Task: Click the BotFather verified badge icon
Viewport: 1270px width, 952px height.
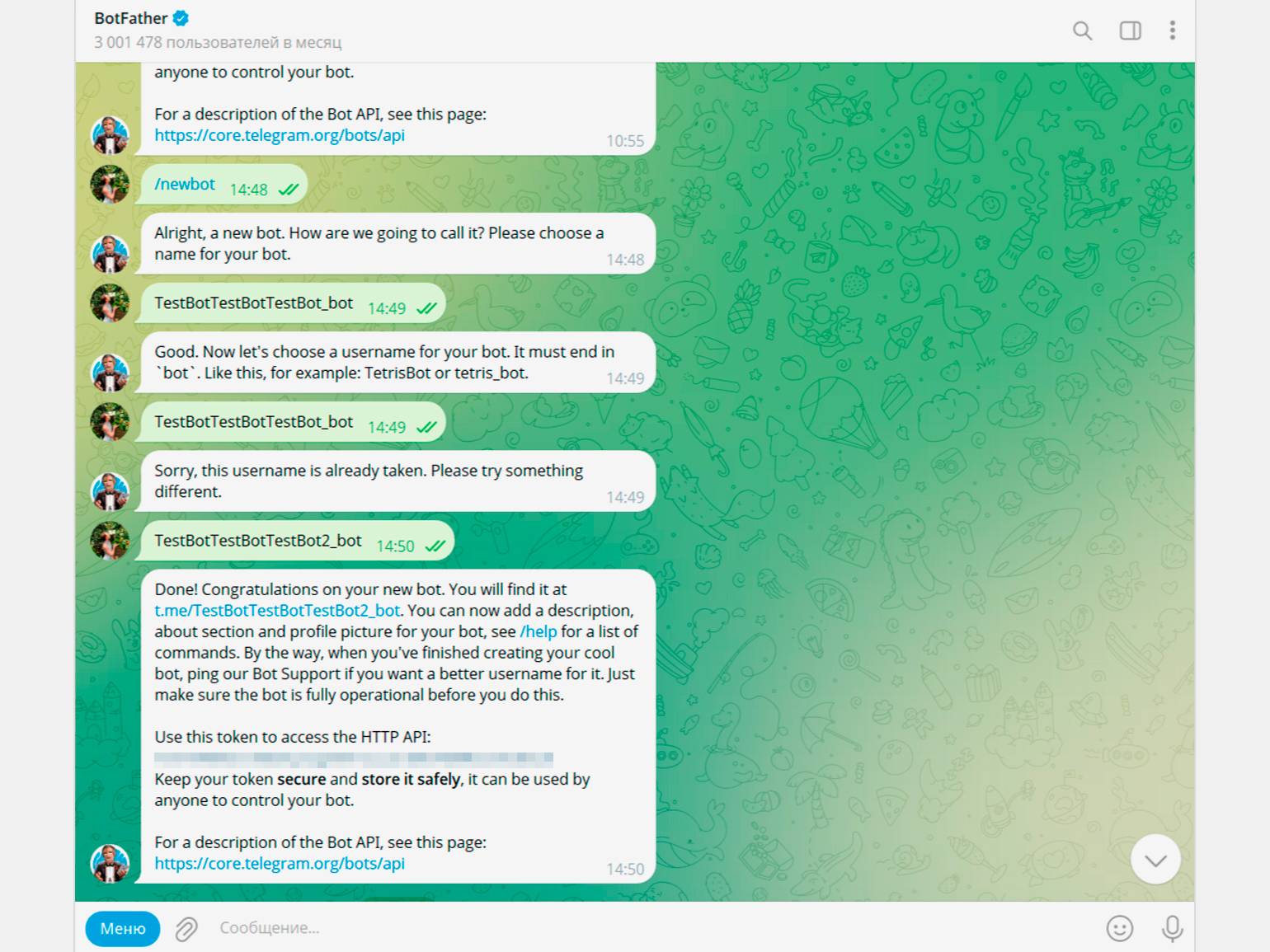Action: (181, 18)
